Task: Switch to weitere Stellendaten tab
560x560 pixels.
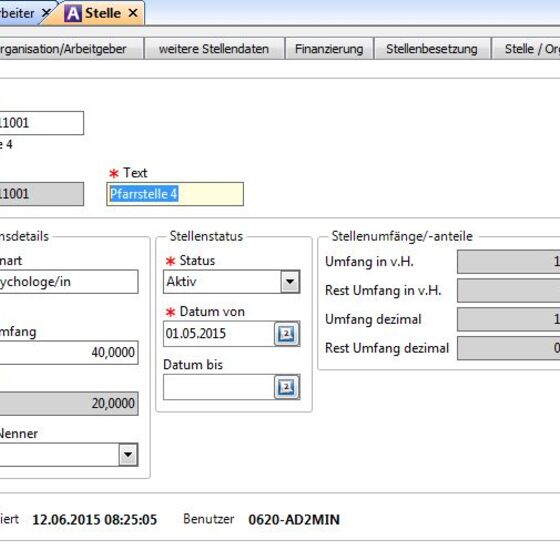Action: point(214,49)
